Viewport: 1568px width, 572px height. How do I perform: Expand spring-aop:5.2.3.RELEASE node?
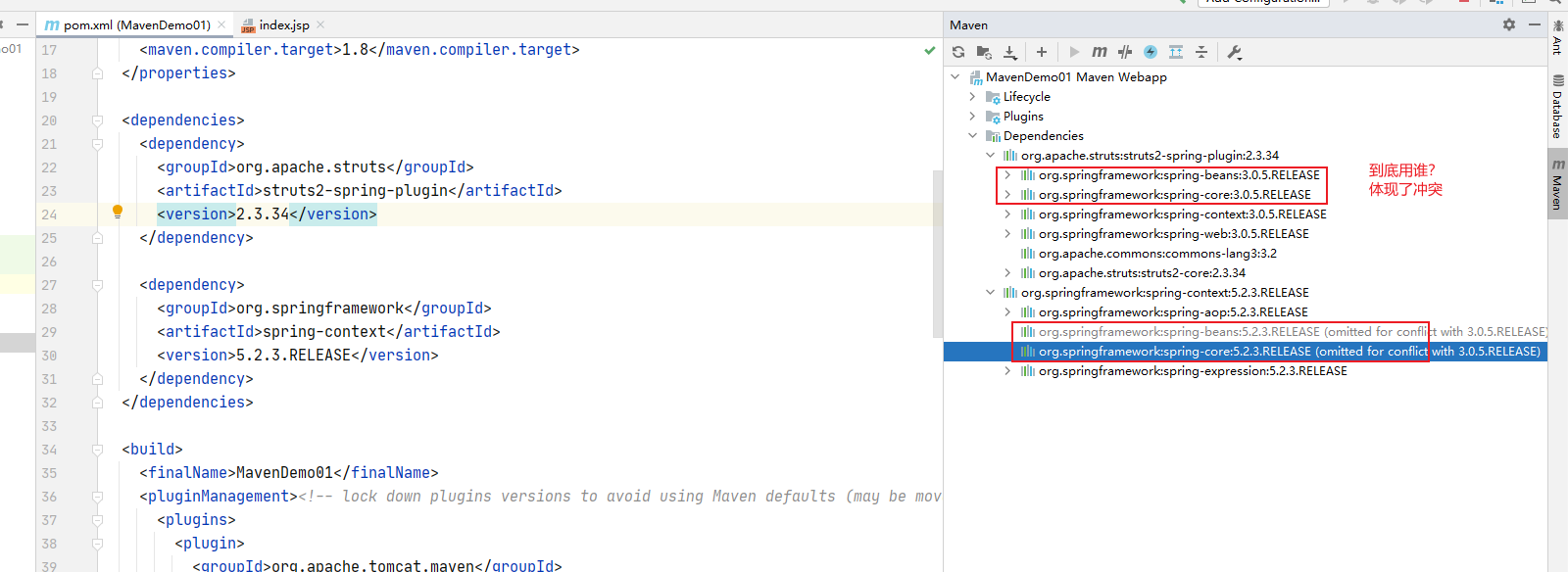click(x=1007, y=311)
